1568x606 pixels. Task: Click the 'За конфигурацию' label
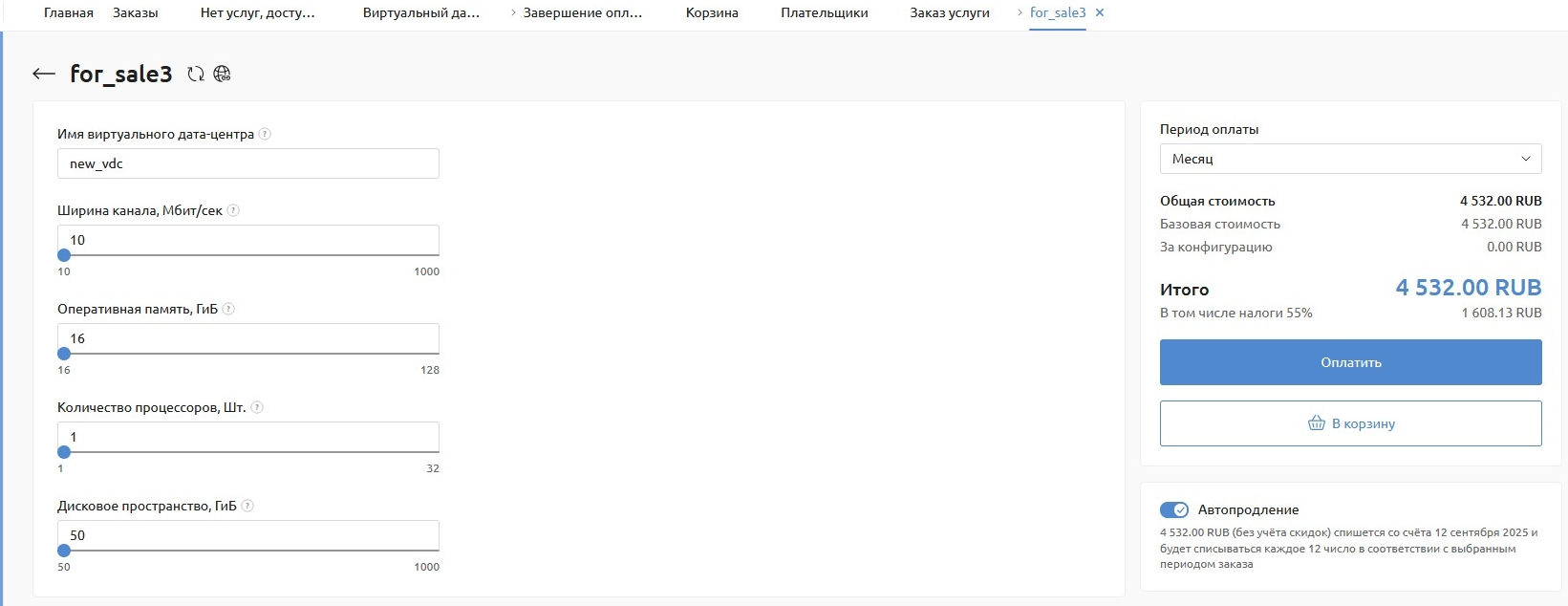pyautogui.click(x=1216, y=247)
